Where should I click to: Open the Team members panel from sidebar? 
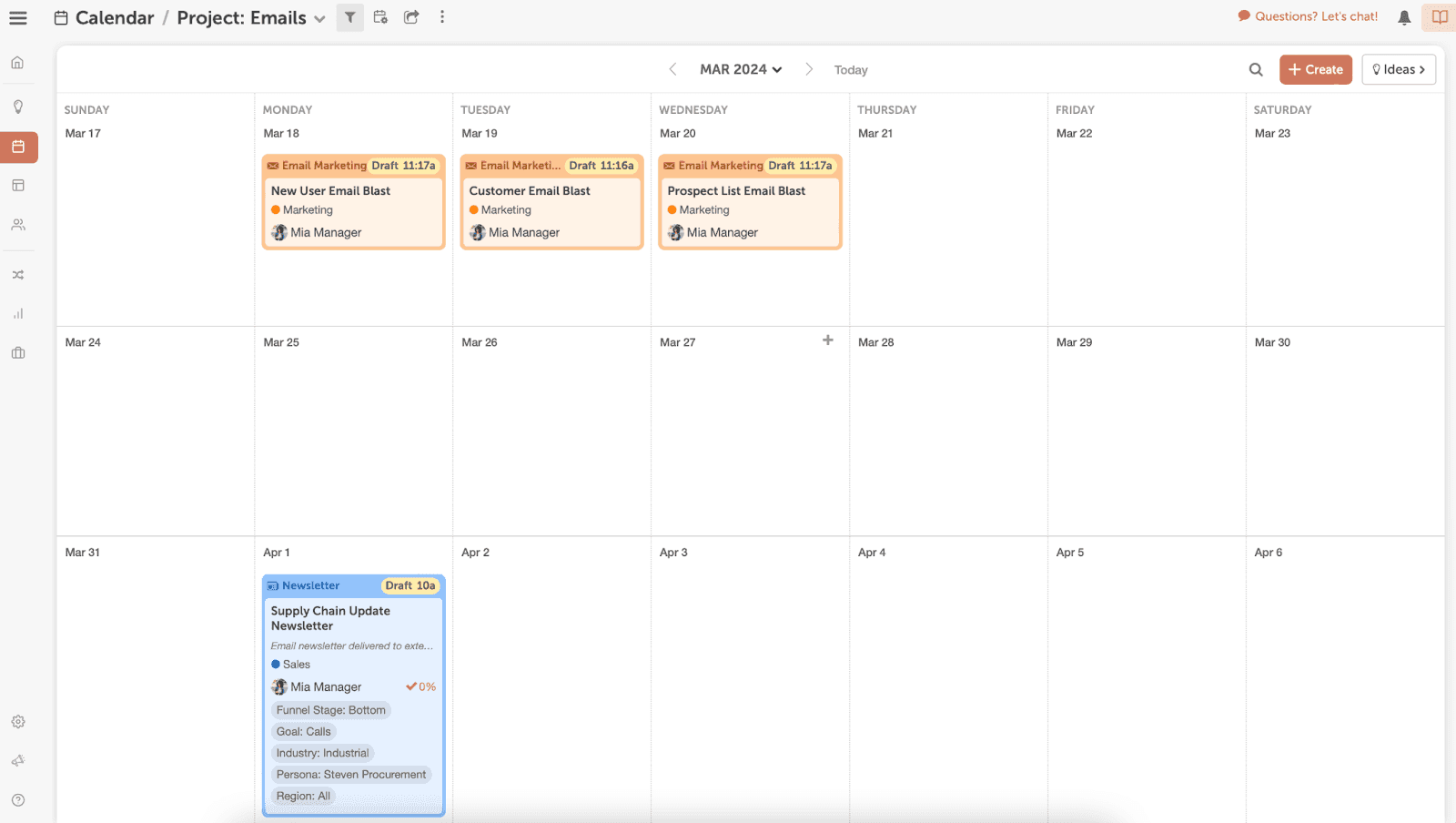[18, 224]
